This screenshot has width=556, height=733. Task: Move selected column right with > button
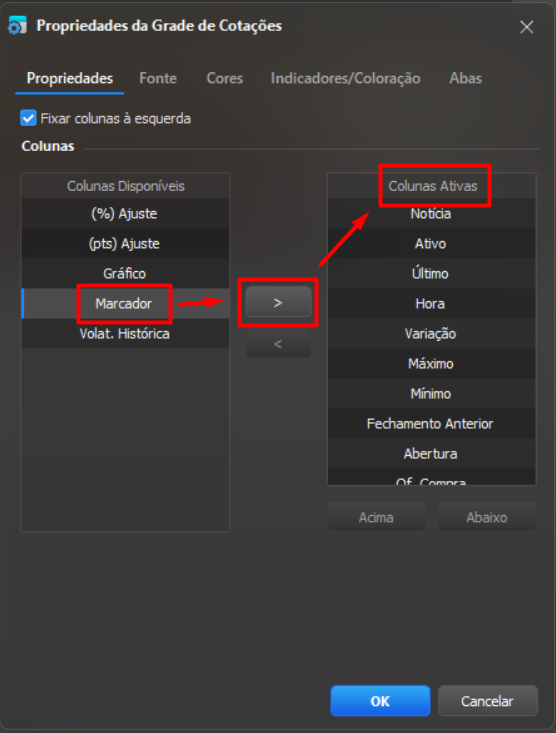(278, 302)
